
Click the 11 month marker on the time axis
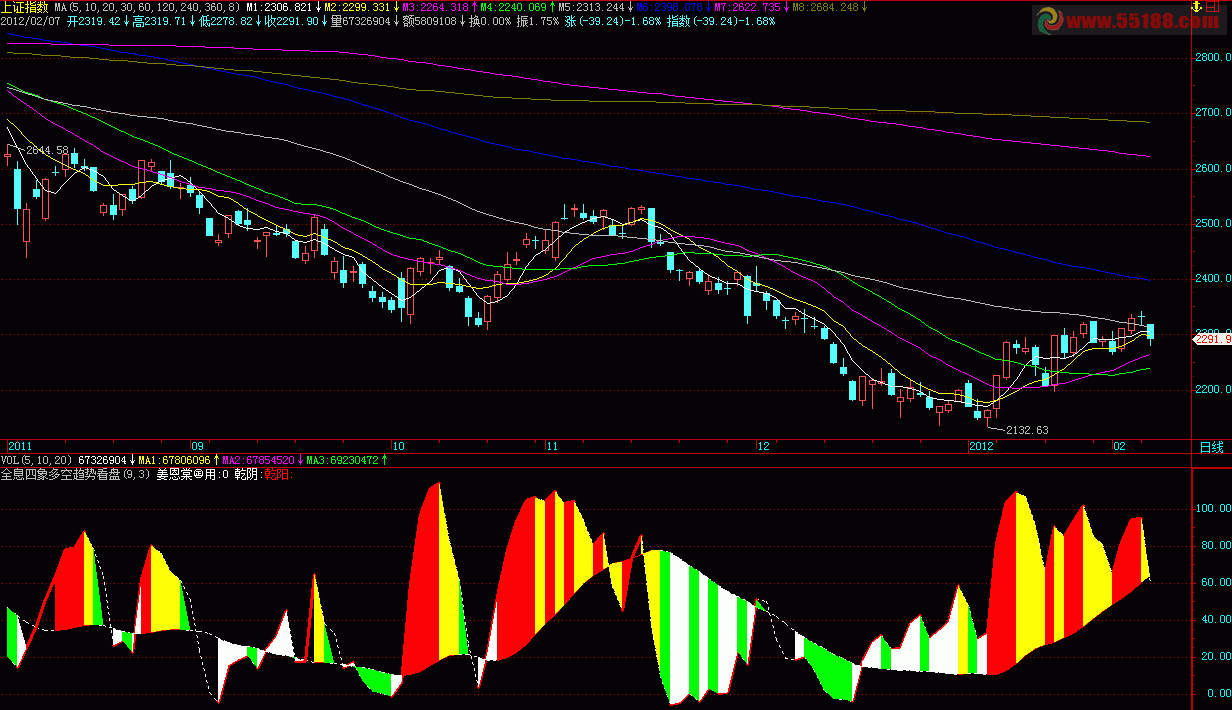551,446
